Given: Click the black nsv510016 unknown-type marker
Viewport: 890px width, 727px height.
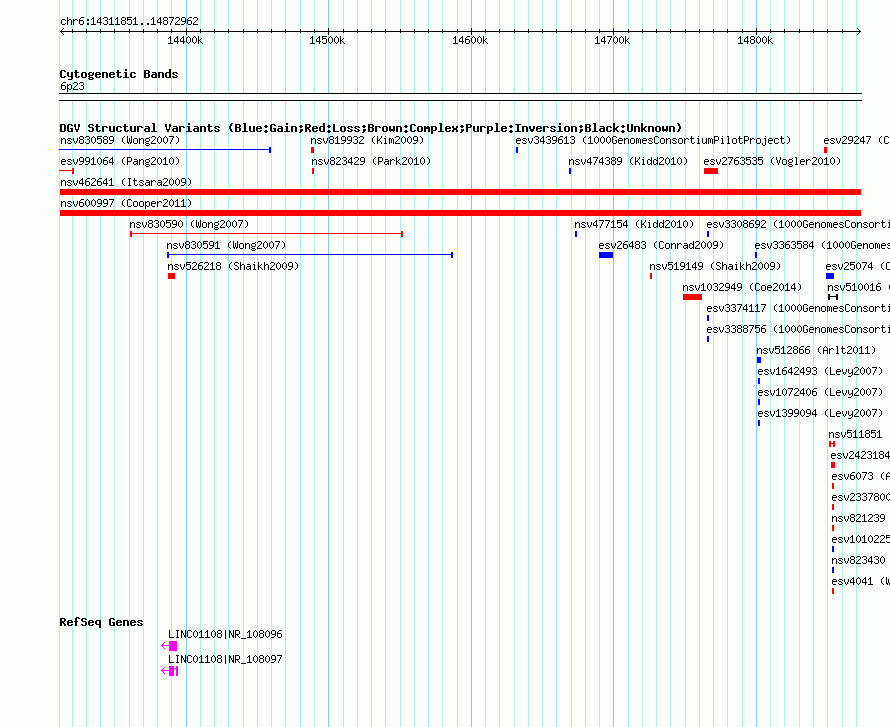Looking at the screenshot, I should [x=833, y=297].
